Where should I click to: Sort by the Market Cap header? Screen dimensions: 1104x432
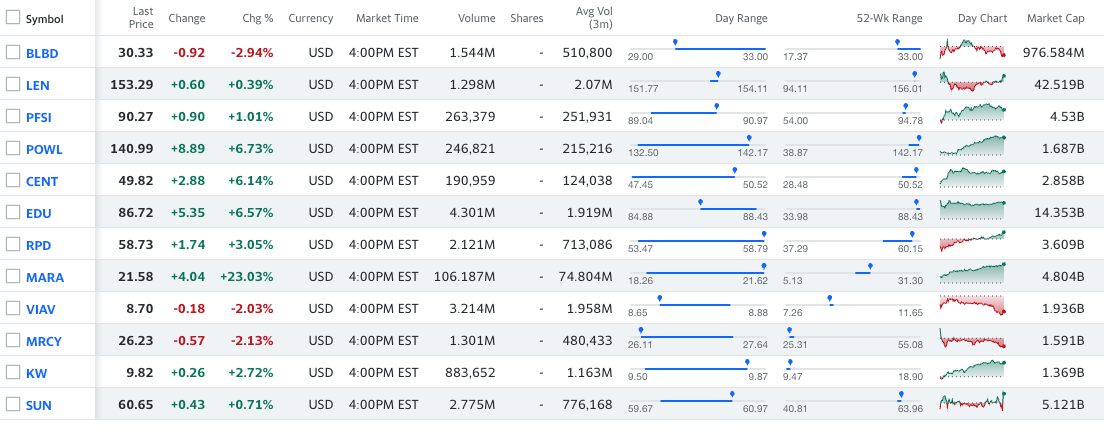click(x=1055, y=18)
